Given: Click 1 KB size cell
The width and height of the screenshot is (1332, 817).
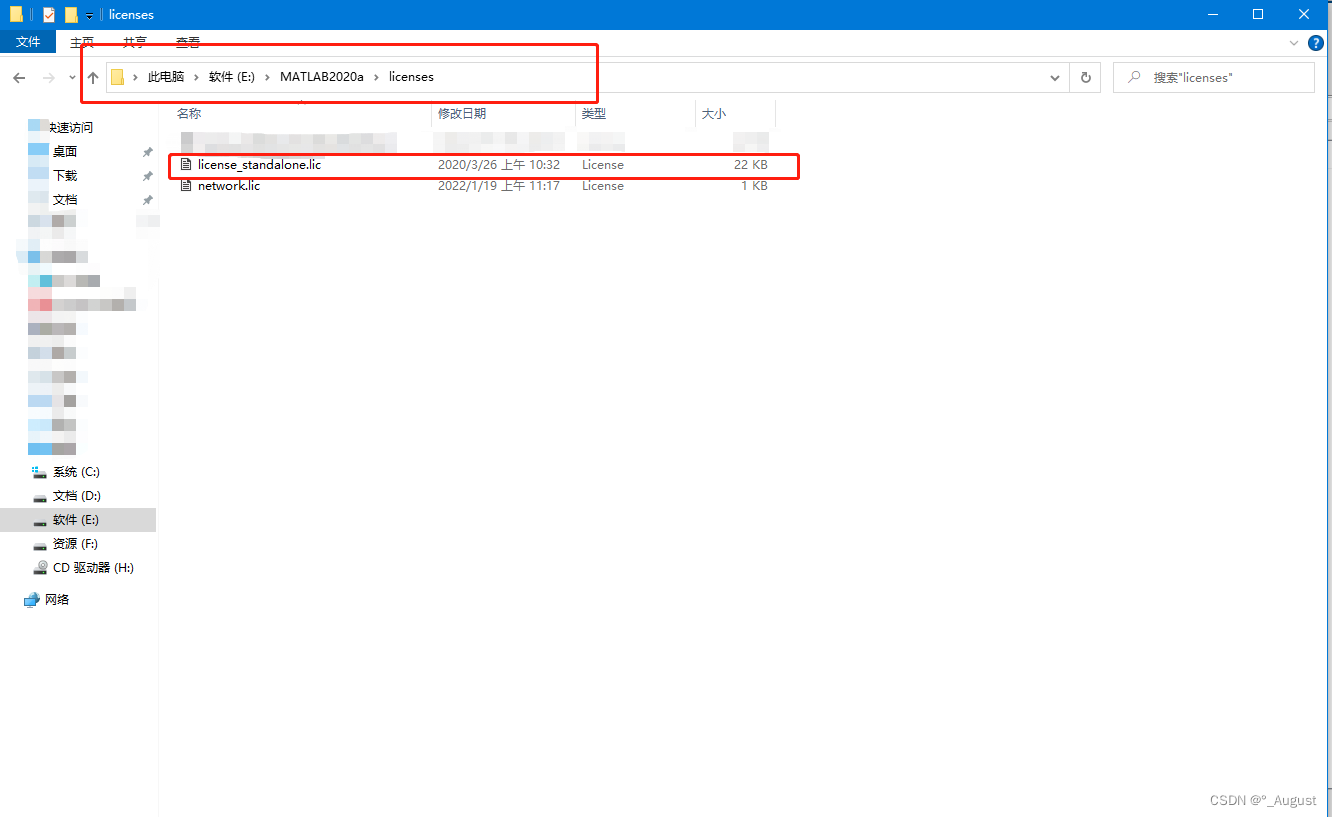Looking at the screenshot, I should point(754,186).
